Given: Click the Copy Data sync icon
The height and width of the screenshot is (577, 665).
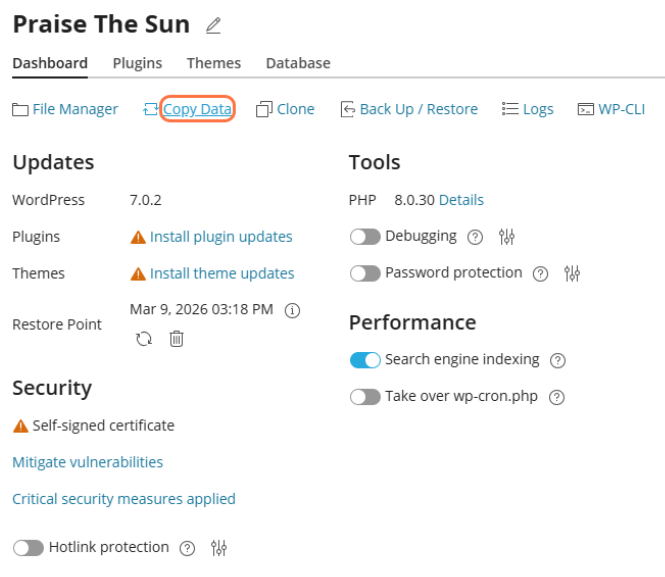Looking at the screenshot, I should 151,109.
